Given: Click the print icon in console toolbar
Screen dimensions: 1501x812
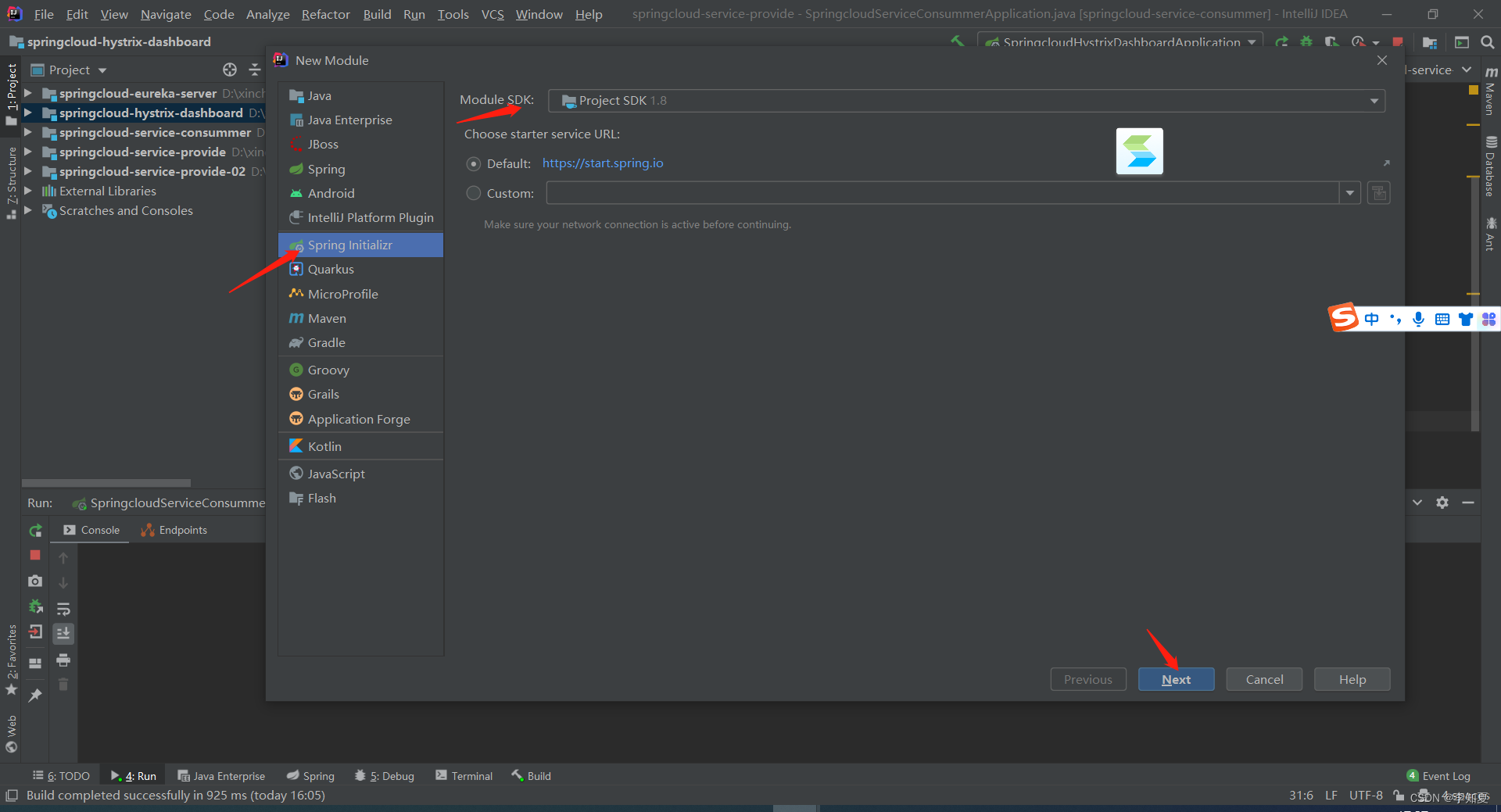Looking at the screenshot, I should click(63, 660).
